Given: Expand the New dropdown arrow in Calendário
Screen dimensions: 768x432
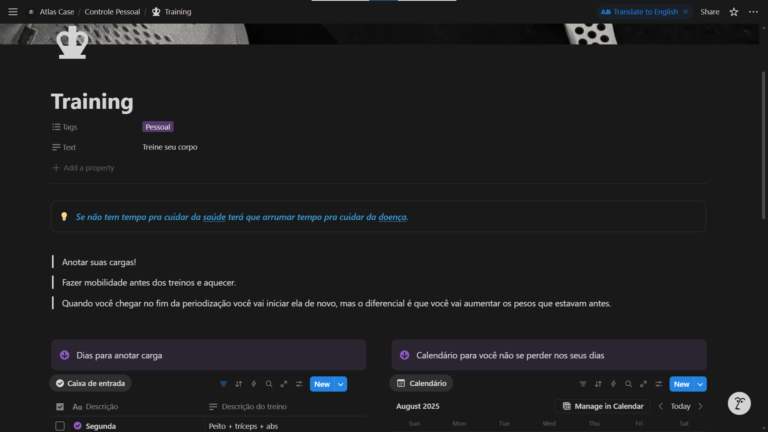Looking at the screenshot, I should point(701,384).
